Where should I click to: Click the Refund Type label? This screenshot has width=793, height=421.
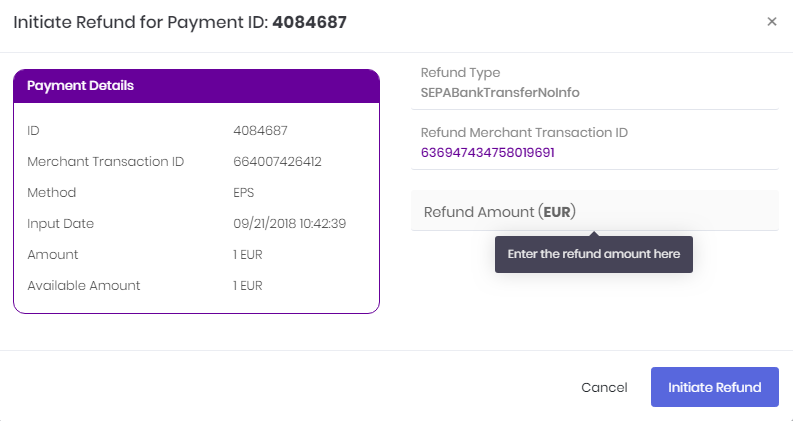460,73
